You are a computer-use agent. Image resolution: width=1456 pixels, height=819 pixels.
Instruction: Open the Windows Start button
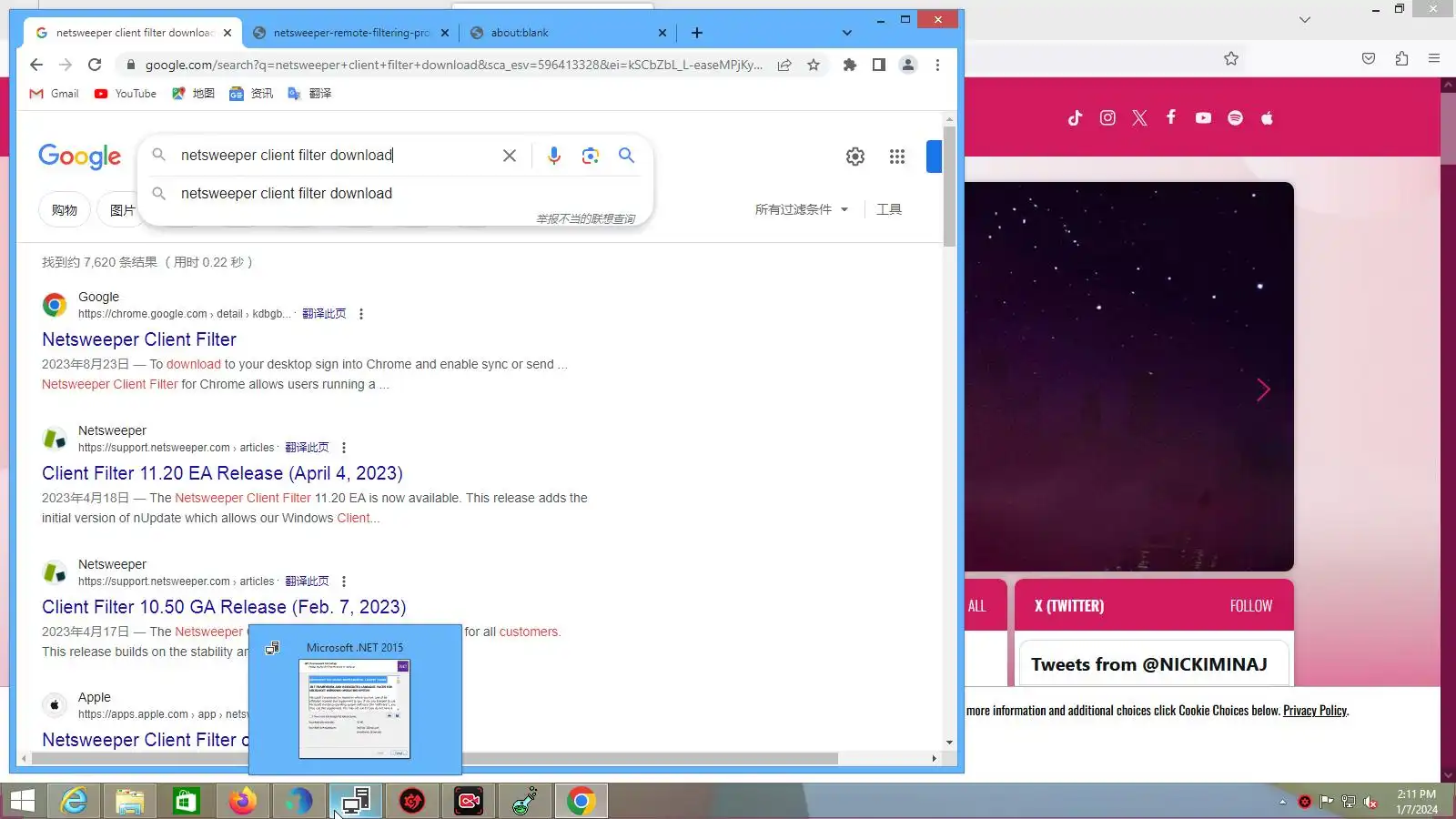coord(23,801)
